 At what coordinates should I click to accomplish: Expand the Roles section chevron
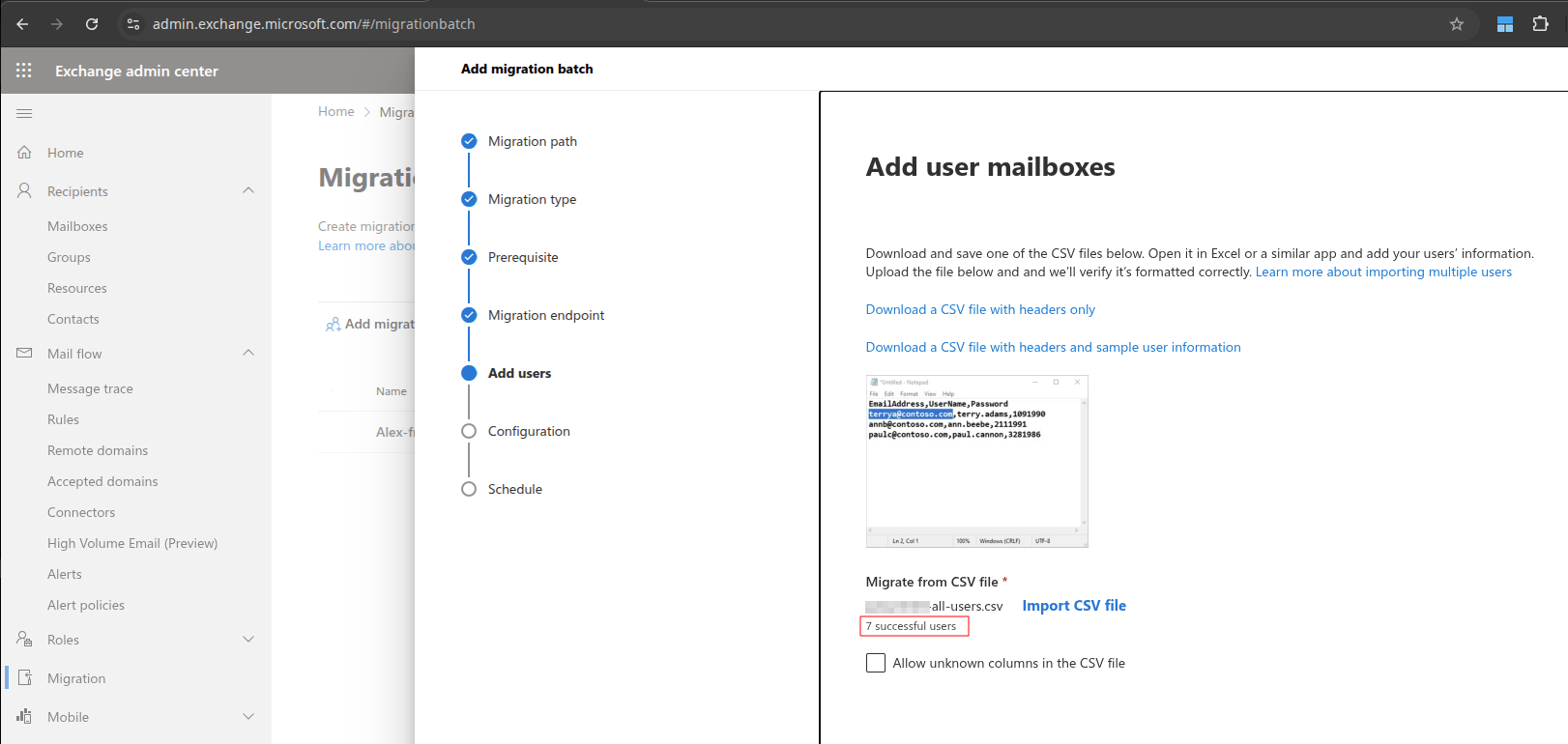click(248, 640)
